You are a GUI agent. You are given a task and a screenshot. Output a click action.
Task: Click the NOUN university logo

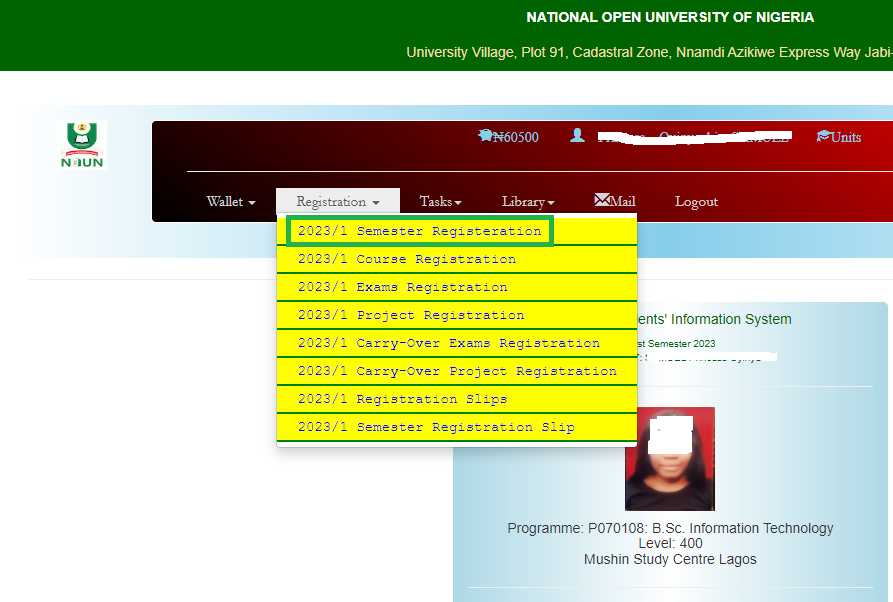[82, 145]
